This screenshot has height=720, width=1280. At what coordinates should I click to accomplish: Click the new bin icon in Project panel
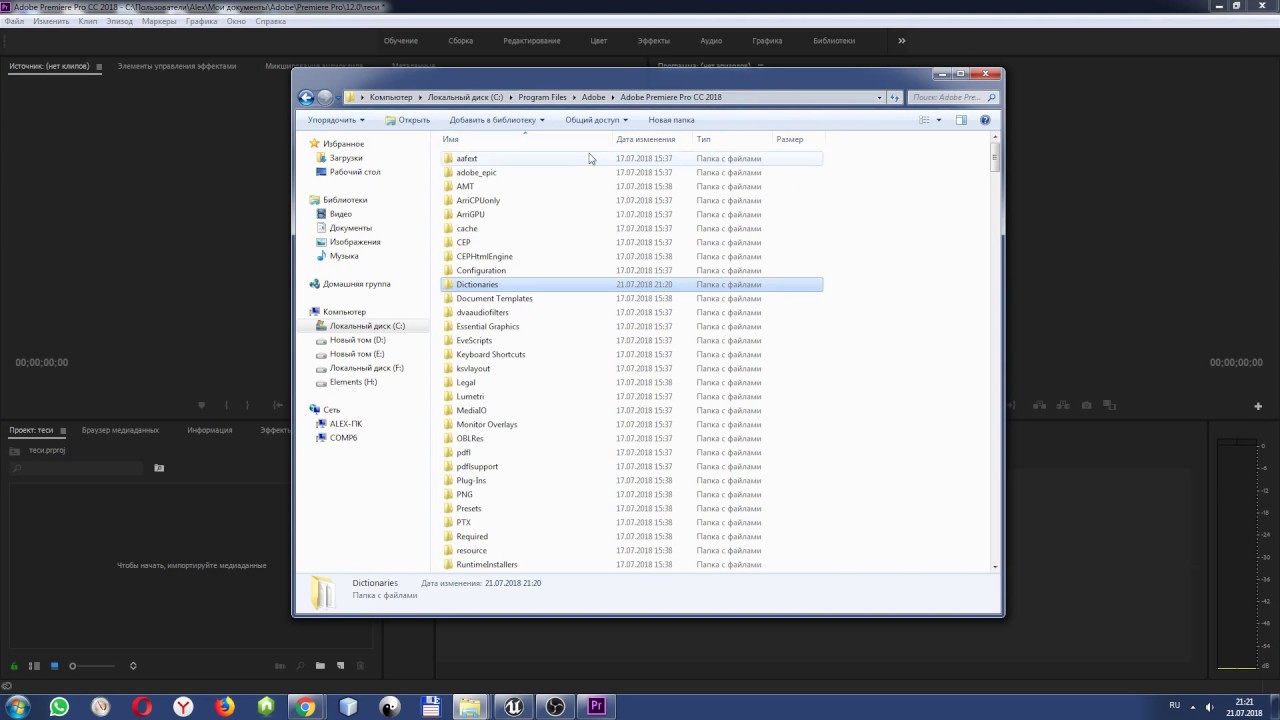coord(320,666)
